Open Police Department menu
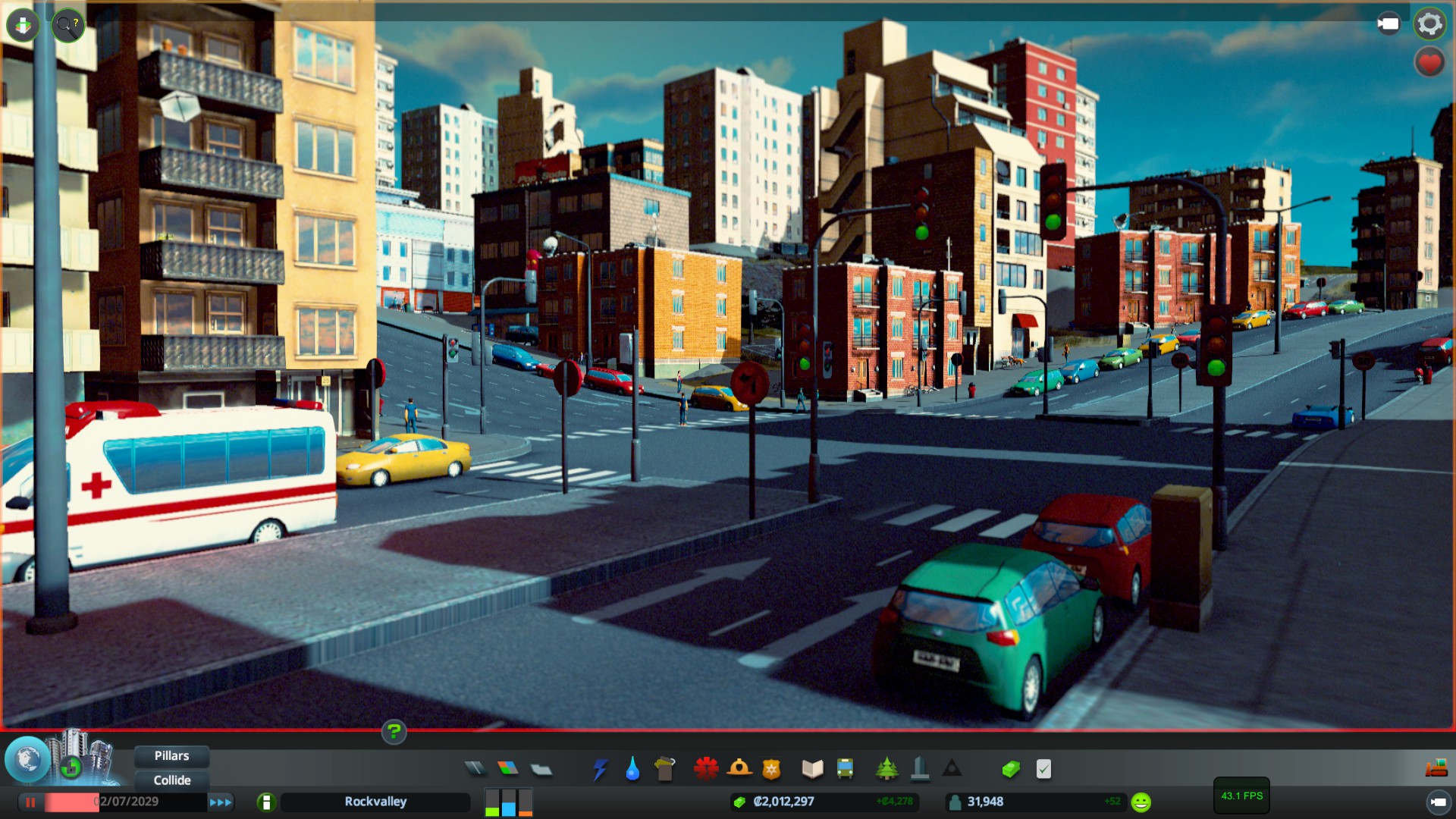Viewport: 1456px width, 819px height. 771,770
